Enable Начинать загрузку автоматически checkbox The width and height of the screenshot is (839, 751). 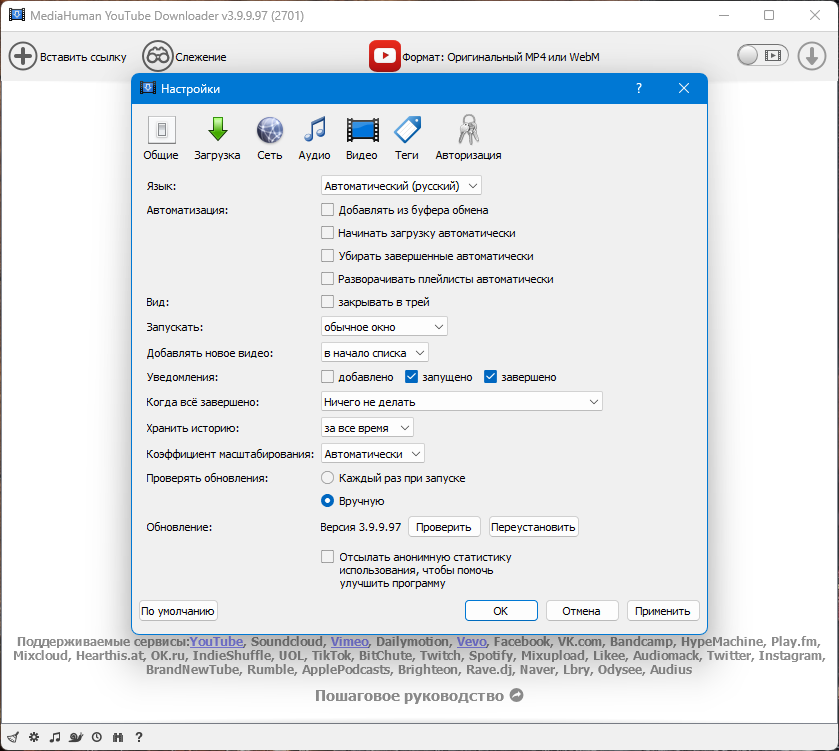(x=327, y=233)
